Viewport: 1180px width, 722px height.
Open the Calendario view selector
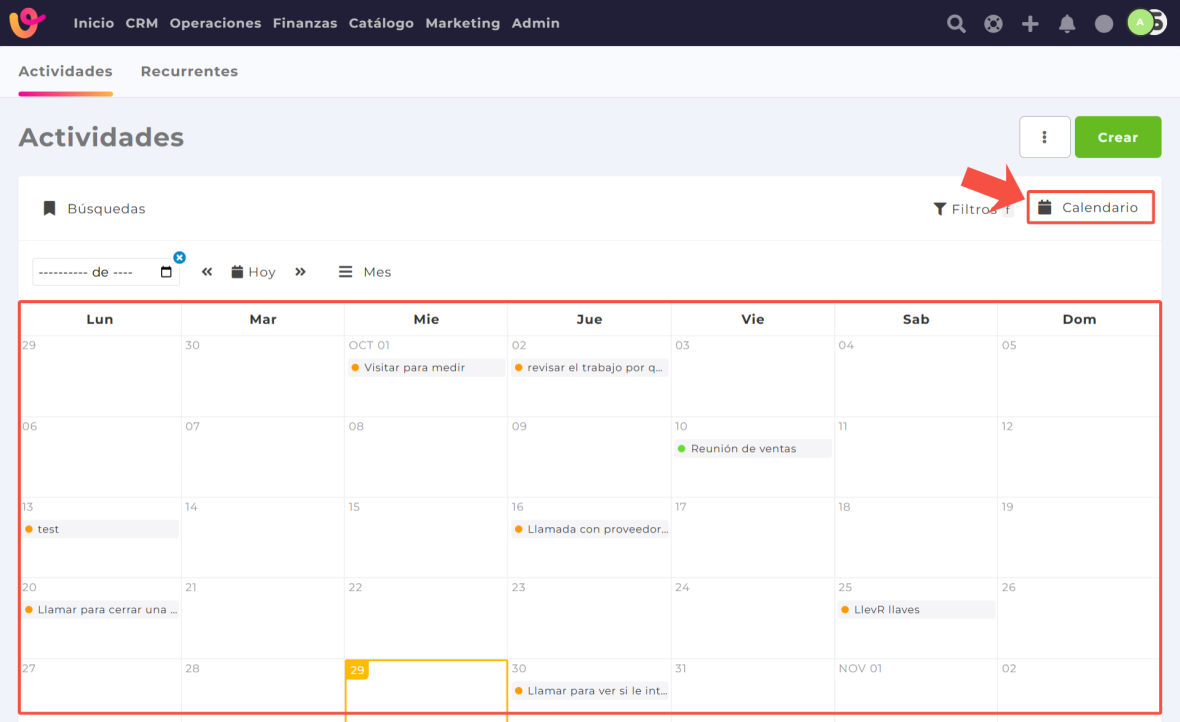pos(1090,208)
